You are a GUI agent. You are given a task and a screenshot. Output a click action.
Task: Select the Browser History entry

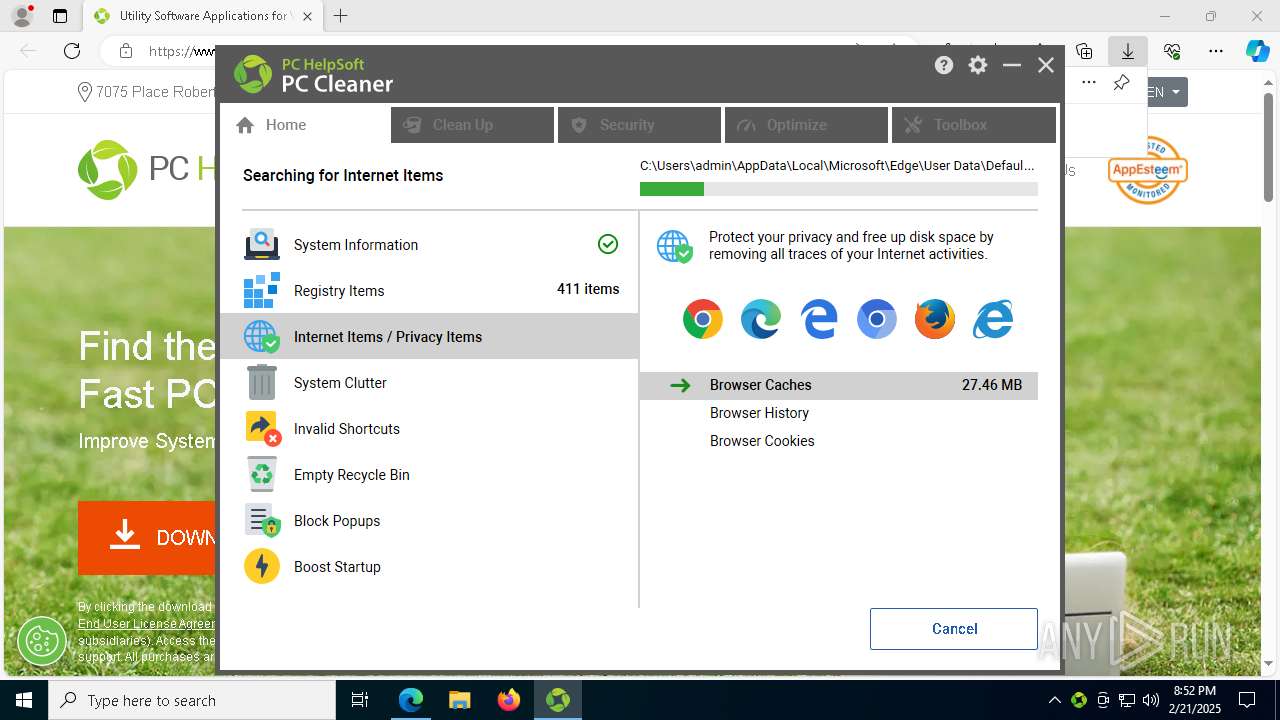point(759,413)
